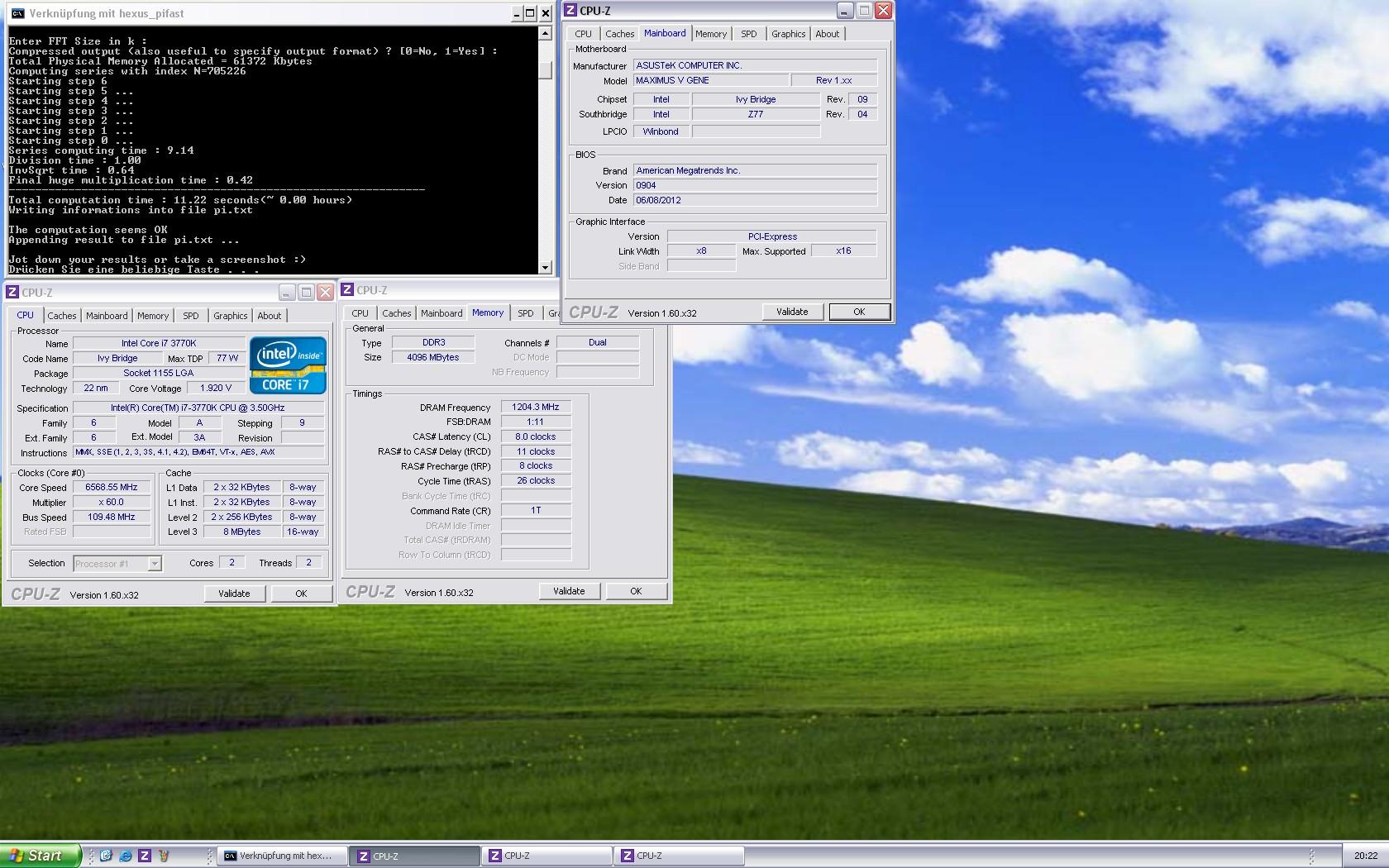1389x868 pixels.
Task: Click Validate in the CPU window
Action: point(234,594)
